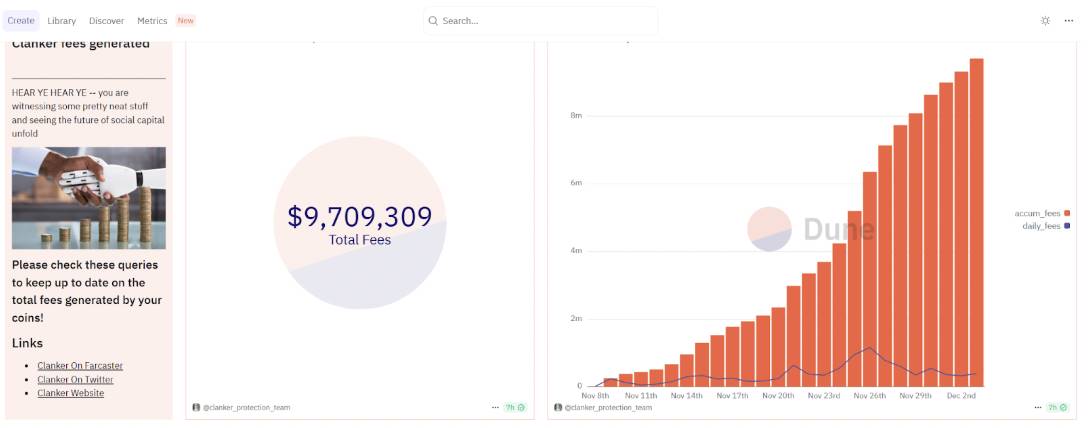
Task: Click the orange accum_fees legend color swatch
Action: [x=1067, y=213]
